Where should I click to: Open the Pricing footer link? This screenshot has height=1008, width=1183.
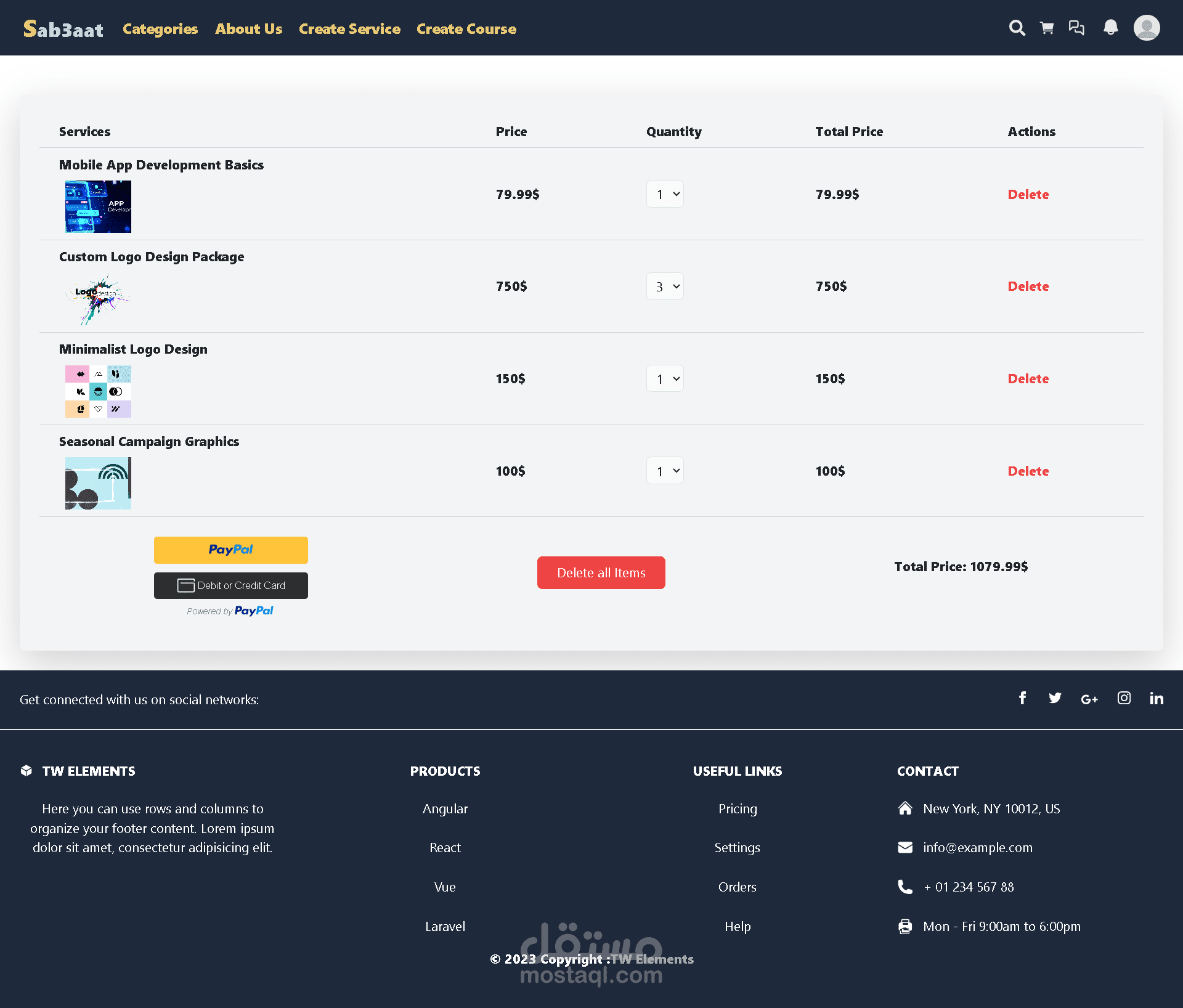738,809
